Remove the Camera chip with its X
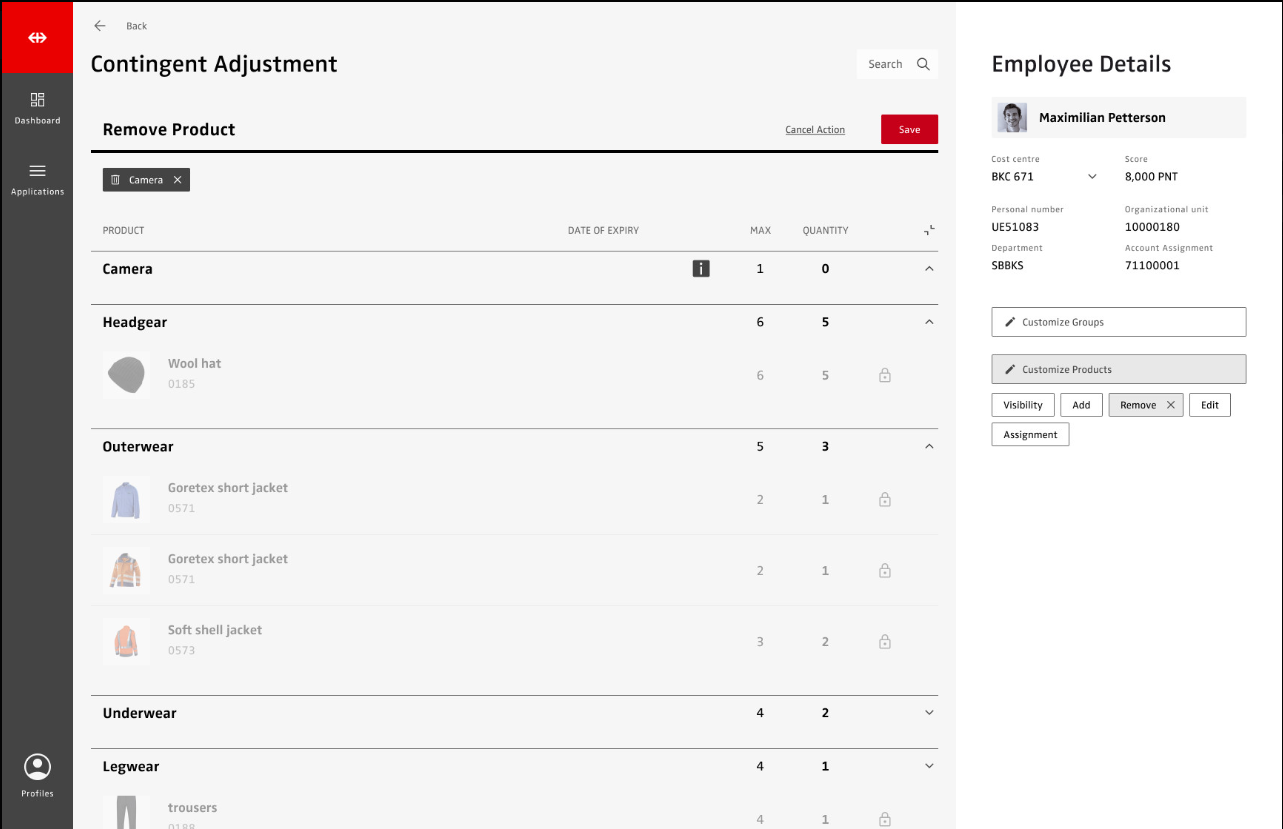This screenshot has height=829, width=1283. point(178,180)
